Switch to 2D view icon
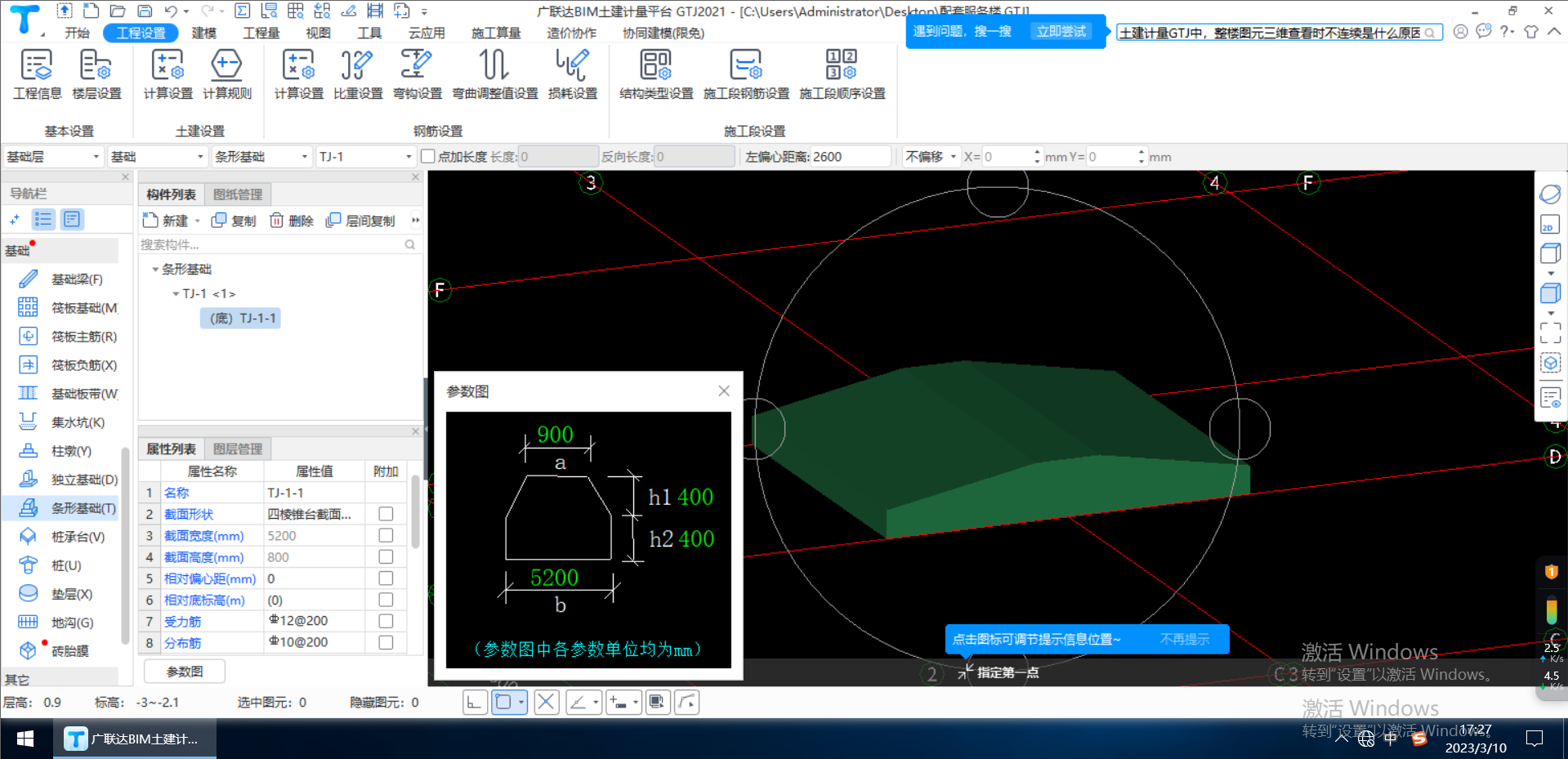This screenshot has width=1568, height=759. 1550,225
